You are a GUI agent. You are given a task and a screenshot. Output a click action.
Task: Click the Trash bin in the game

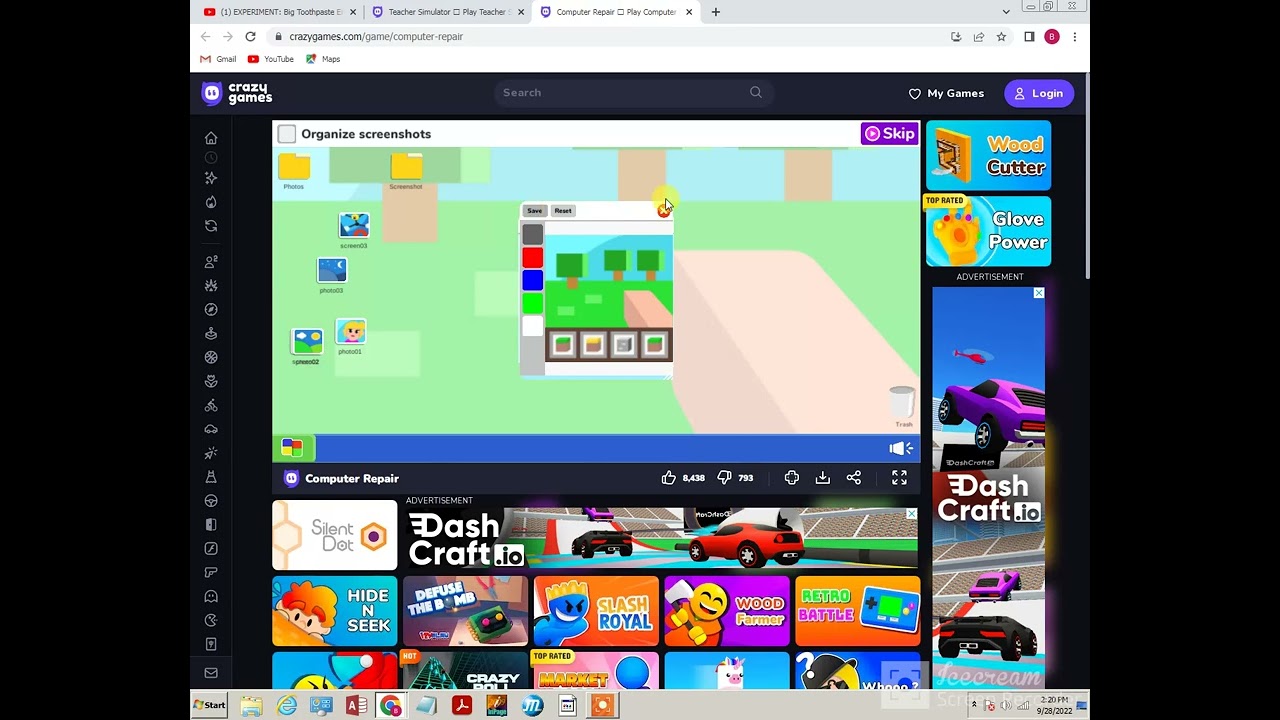tap(902, 405)
